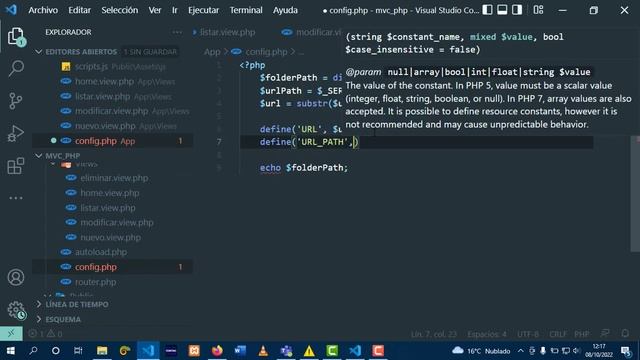
Task: Open errors and warnings in the status bar
Action: pos(46,334)
